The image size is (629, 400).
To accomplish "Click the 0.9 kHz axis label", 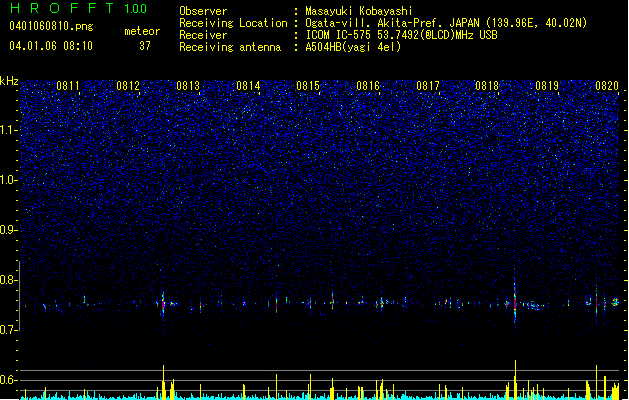I will [x=8, y=230].
